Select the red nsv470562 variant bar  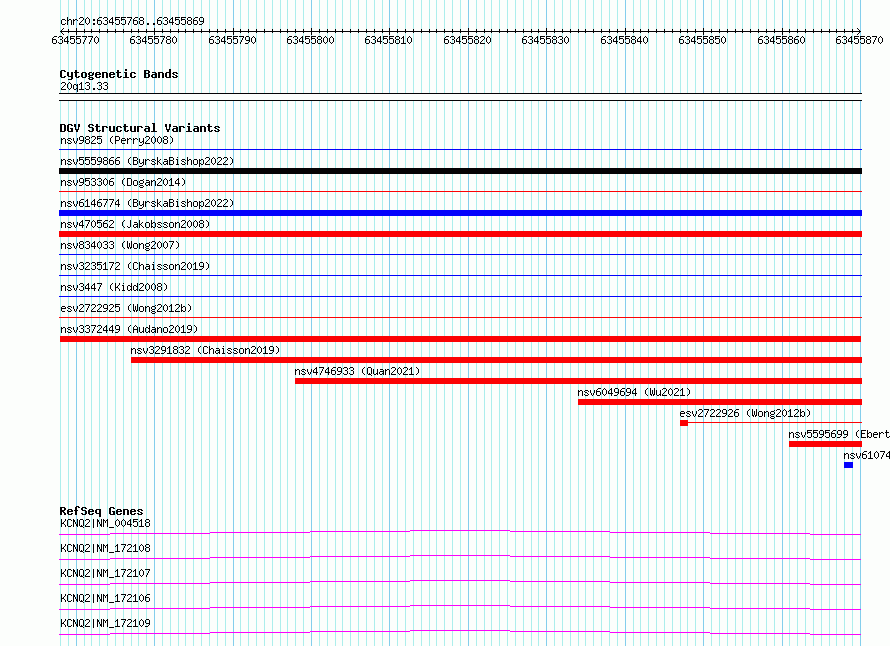(460, 234)
